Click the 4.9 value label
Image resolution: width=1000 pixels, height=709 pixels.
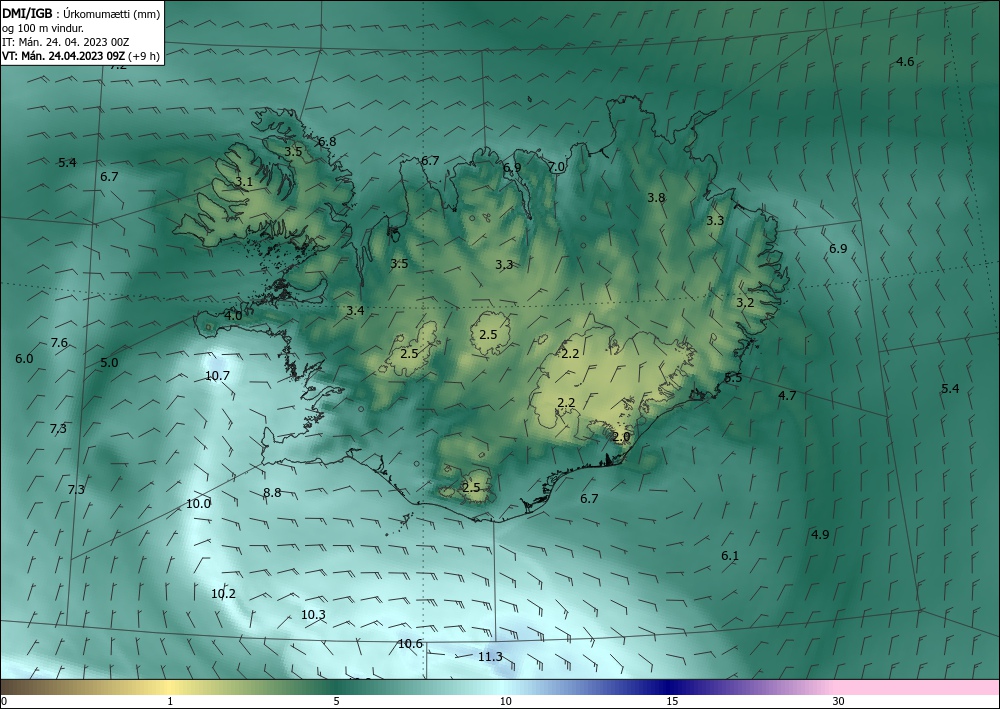[820, 534]
